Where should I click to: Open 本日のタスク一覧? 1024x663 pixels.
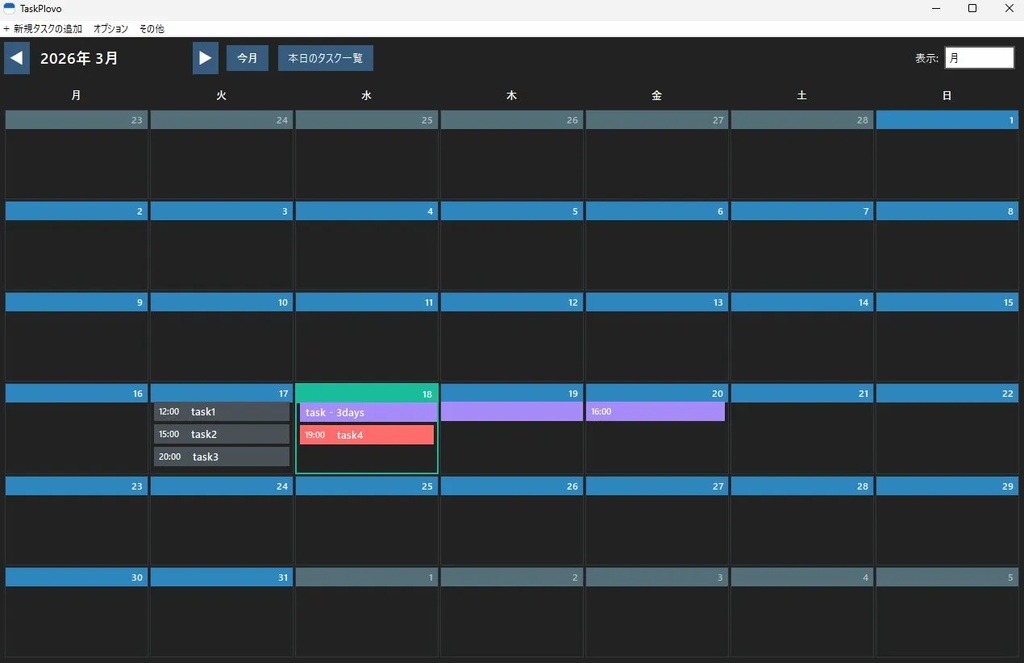[325, 57]
